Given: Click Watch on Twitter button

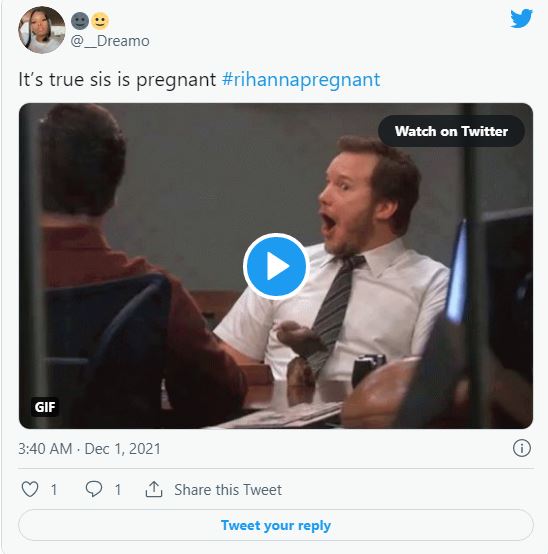Looking at the screenshot, I should (451, 131).
